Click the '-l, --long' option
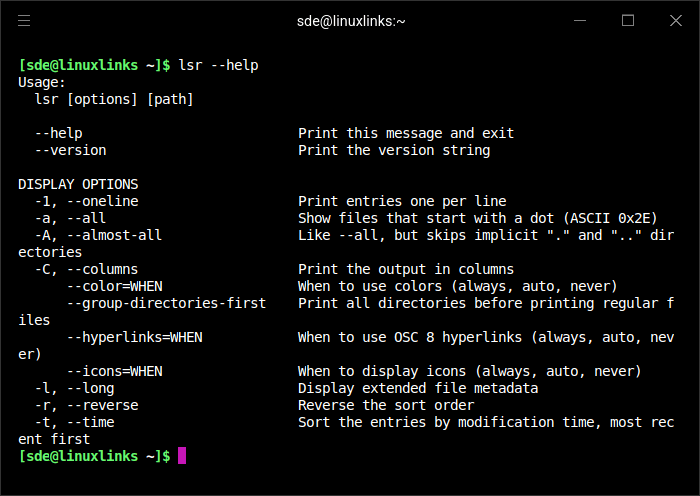The width and height of the screenshot is (700, 496). pos(75,388)
